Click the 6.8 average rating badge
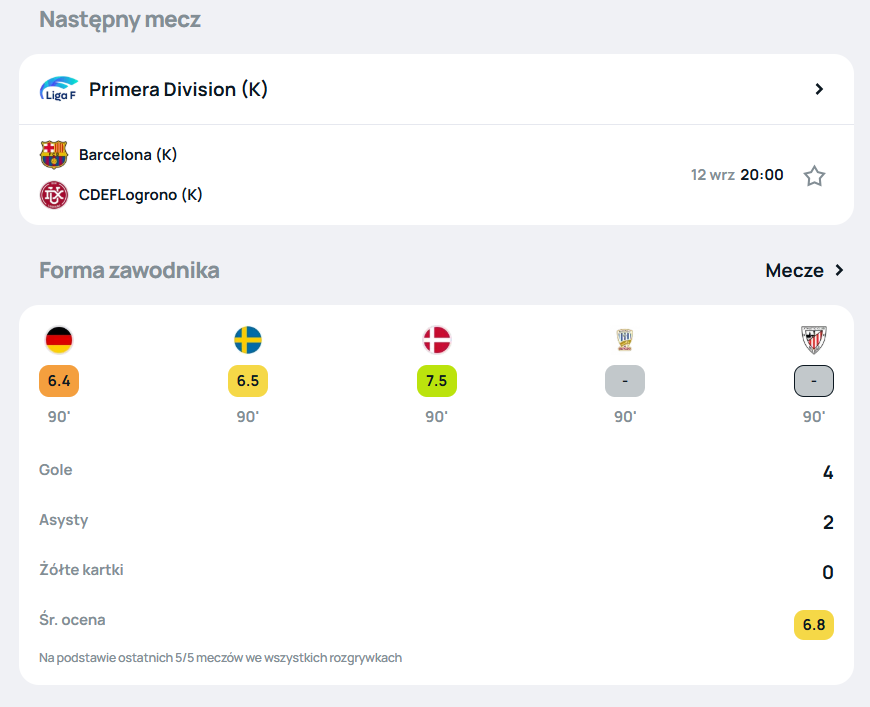The image size is (870, 707). [x=814, y=625]
